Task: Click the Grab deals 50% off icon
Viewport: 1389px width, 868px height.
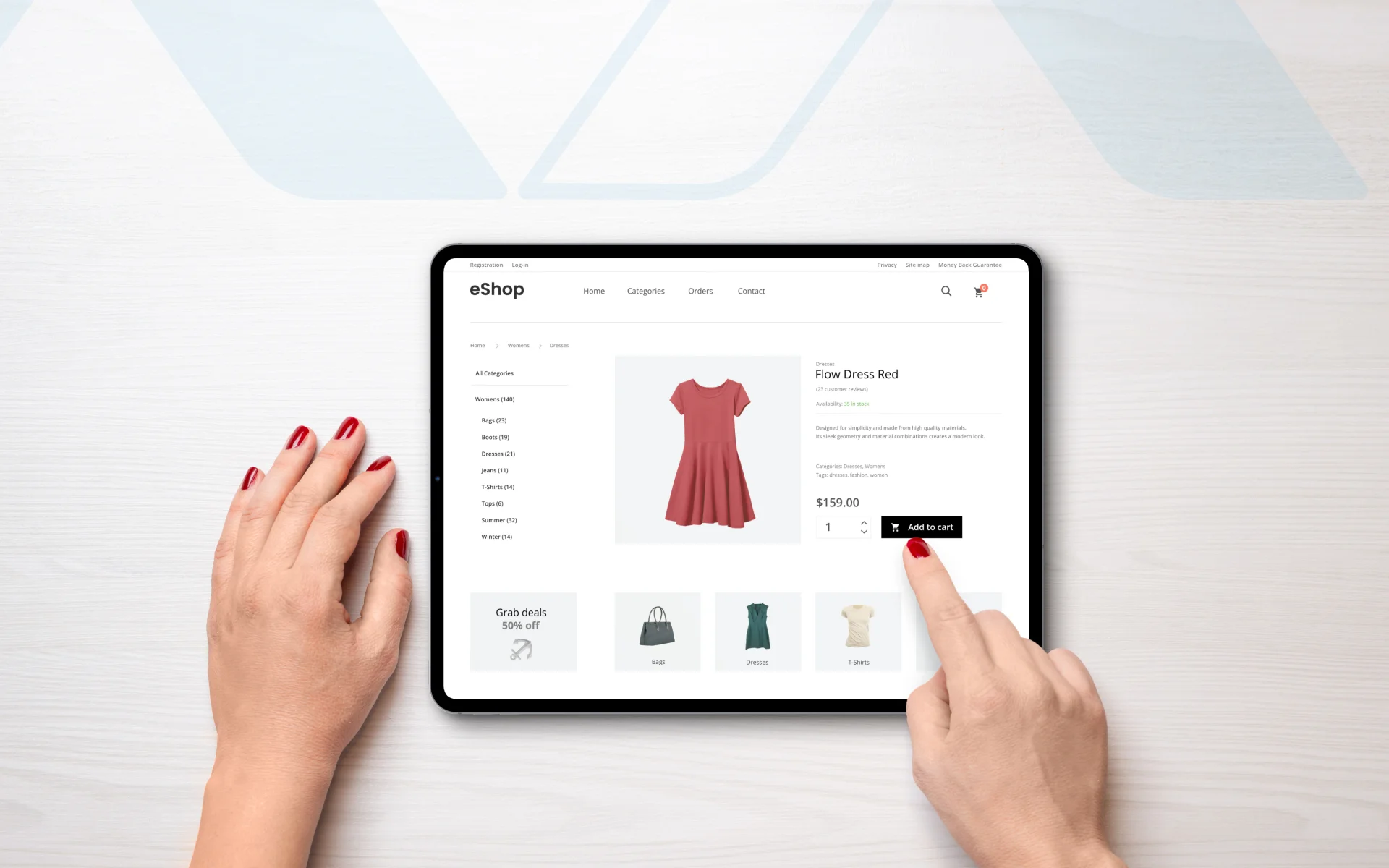Action: [x=520, y=651]
